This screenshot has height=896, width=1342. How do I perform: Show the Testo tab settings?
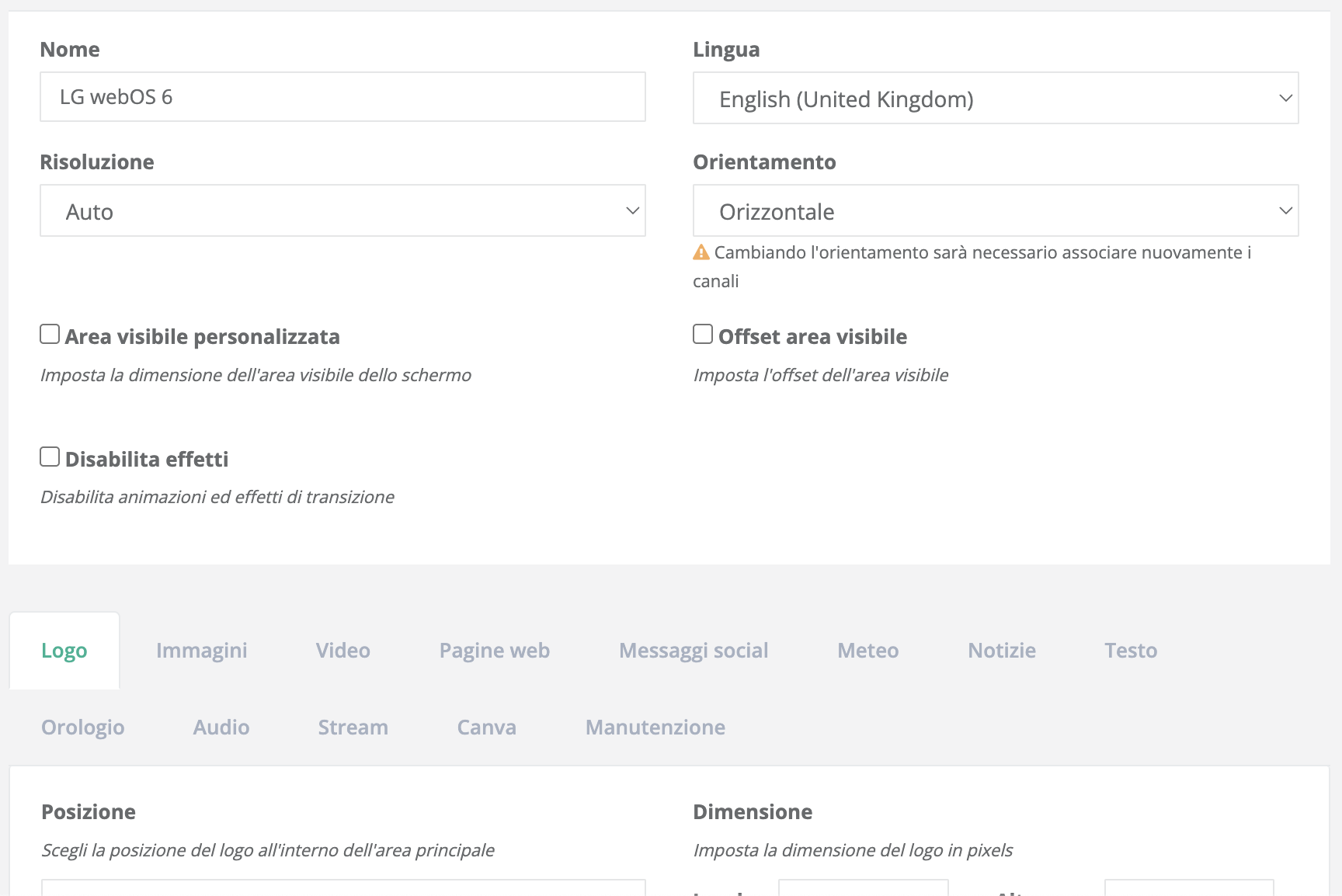coord(1131,651)
